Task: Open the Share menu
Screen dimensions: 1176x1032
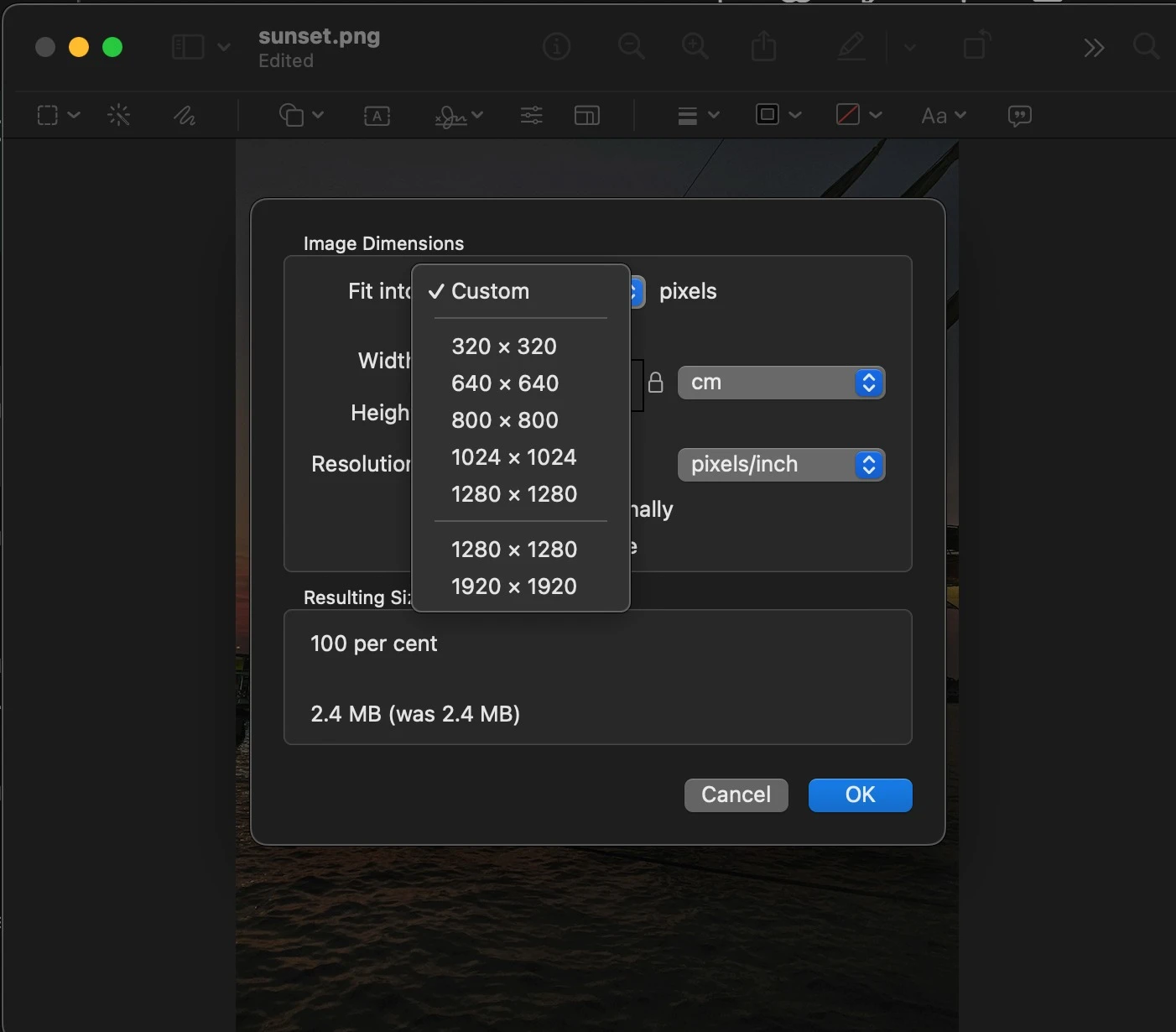Action: pos(762,46)
